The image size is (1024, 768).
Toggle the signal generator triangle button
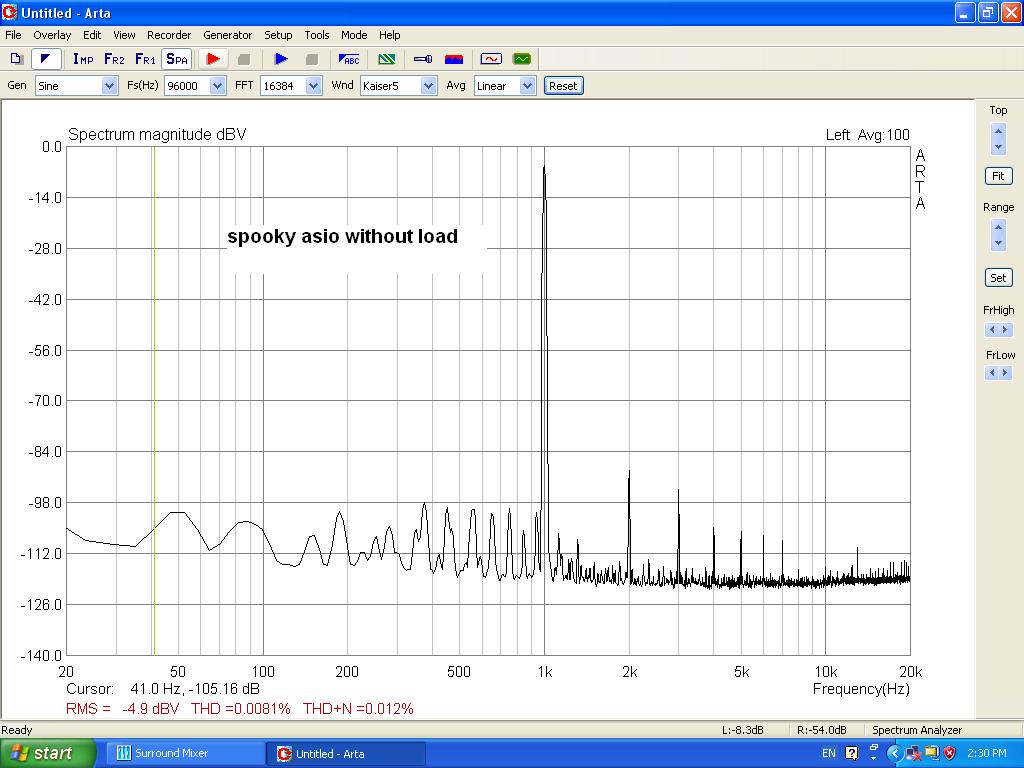(x=46, y=59)
